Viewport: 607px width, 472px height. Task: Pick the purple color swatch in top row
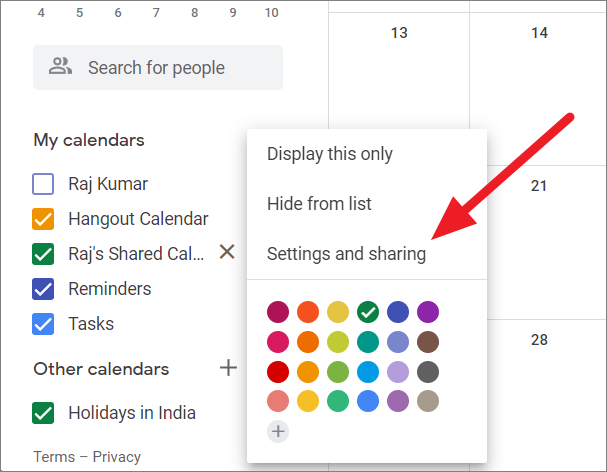click(428, 312)
